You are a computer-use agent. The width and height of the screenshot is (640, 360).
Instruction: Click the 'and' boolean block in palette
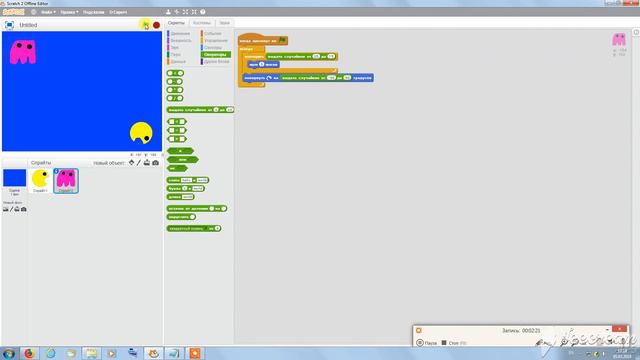coord(180,151)
